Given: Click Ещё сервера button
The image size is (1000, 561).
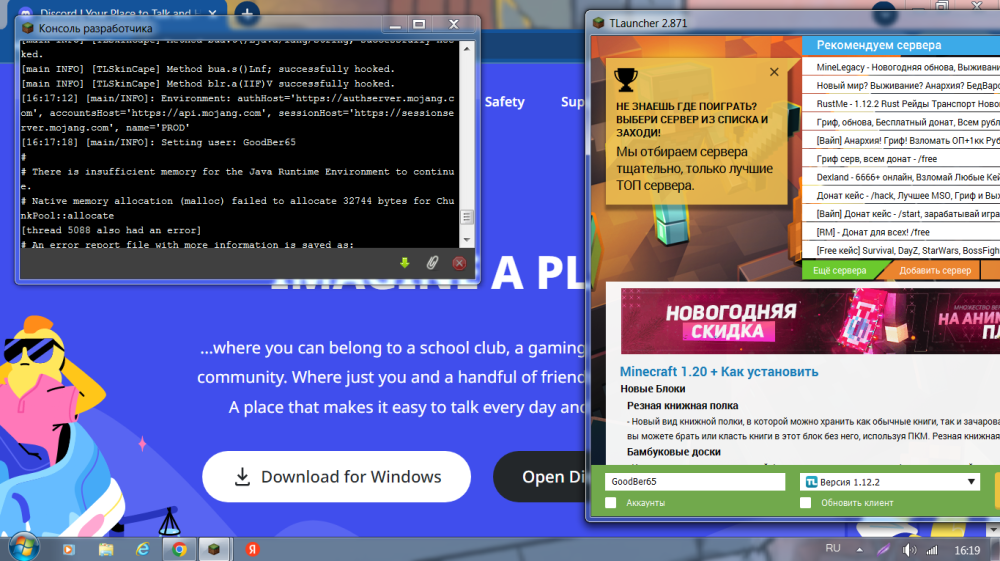Looking at the screenshot, I should point(839,270).
